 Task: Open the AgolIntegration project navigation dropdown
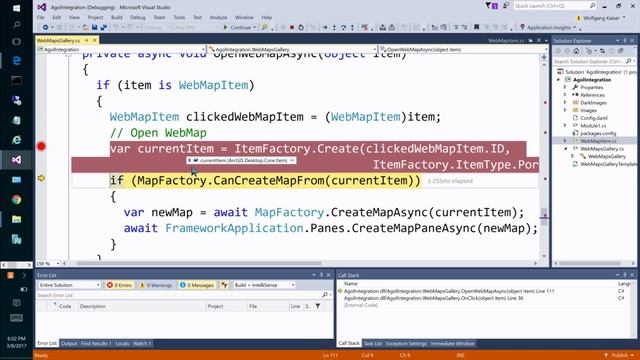coord(121,49)
